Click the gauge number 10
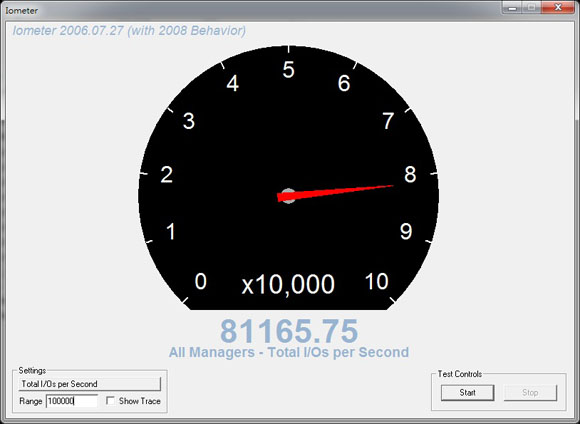 [x=376, y=282]
